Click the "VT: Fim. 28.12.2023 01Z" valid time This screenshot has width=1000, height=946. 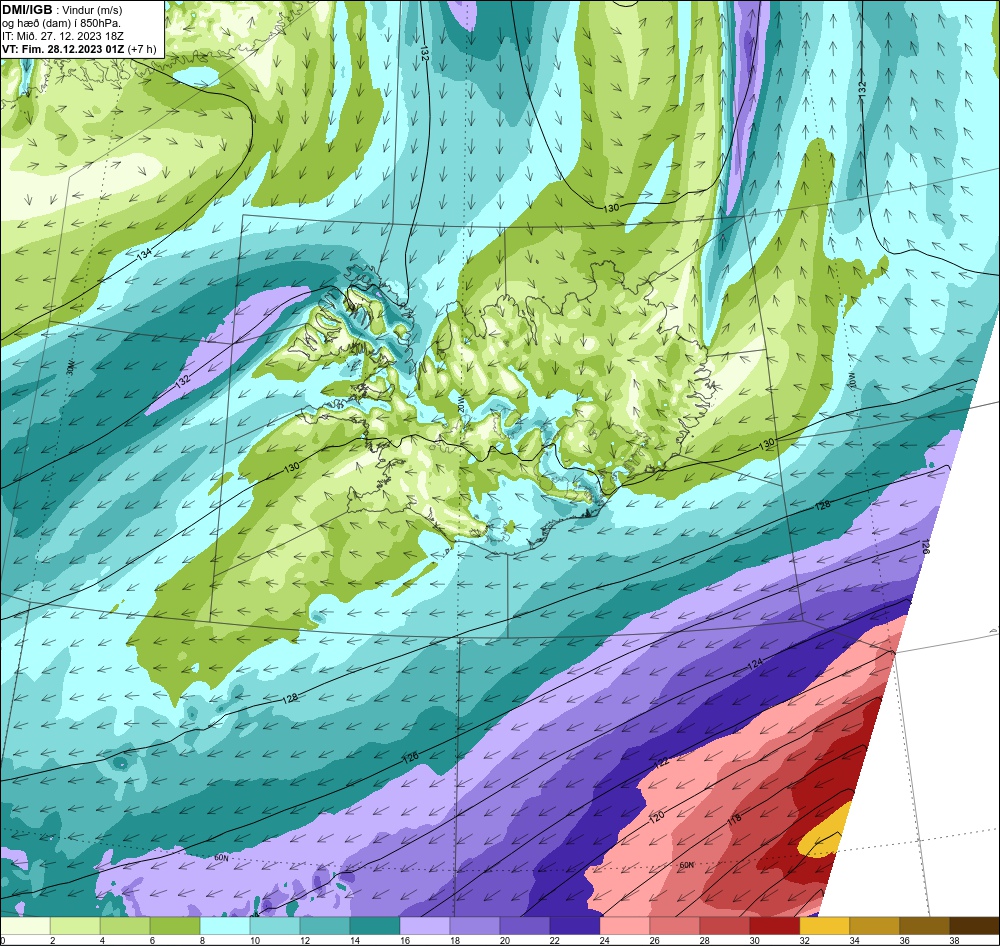click(x=64, y=48)
